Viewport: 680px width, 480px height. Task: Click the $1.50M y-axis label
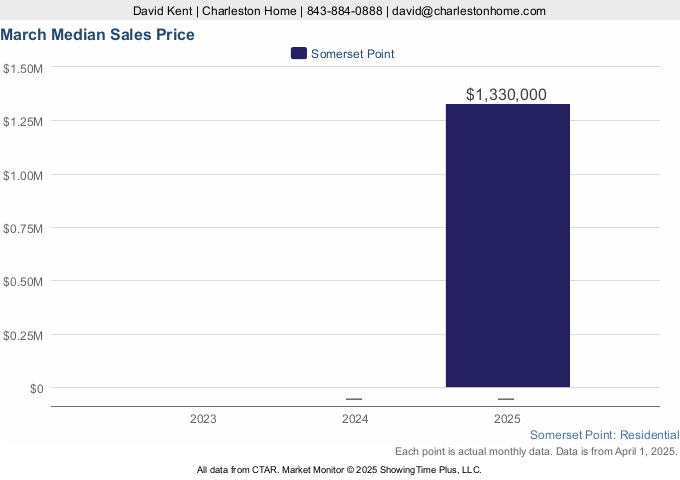coord(22,69)
